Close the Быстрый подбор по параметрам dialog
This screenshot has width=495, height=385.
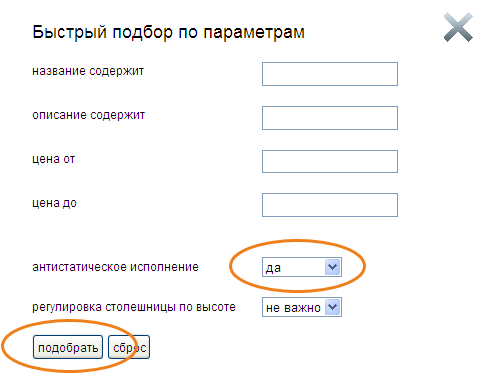pos(458,27)
